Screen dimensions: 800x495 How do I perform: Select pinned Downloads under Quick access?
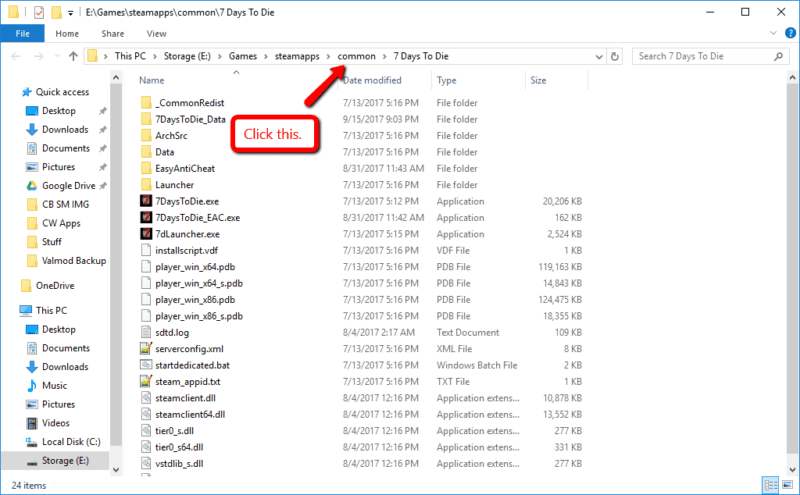click(x=65, y=130)
